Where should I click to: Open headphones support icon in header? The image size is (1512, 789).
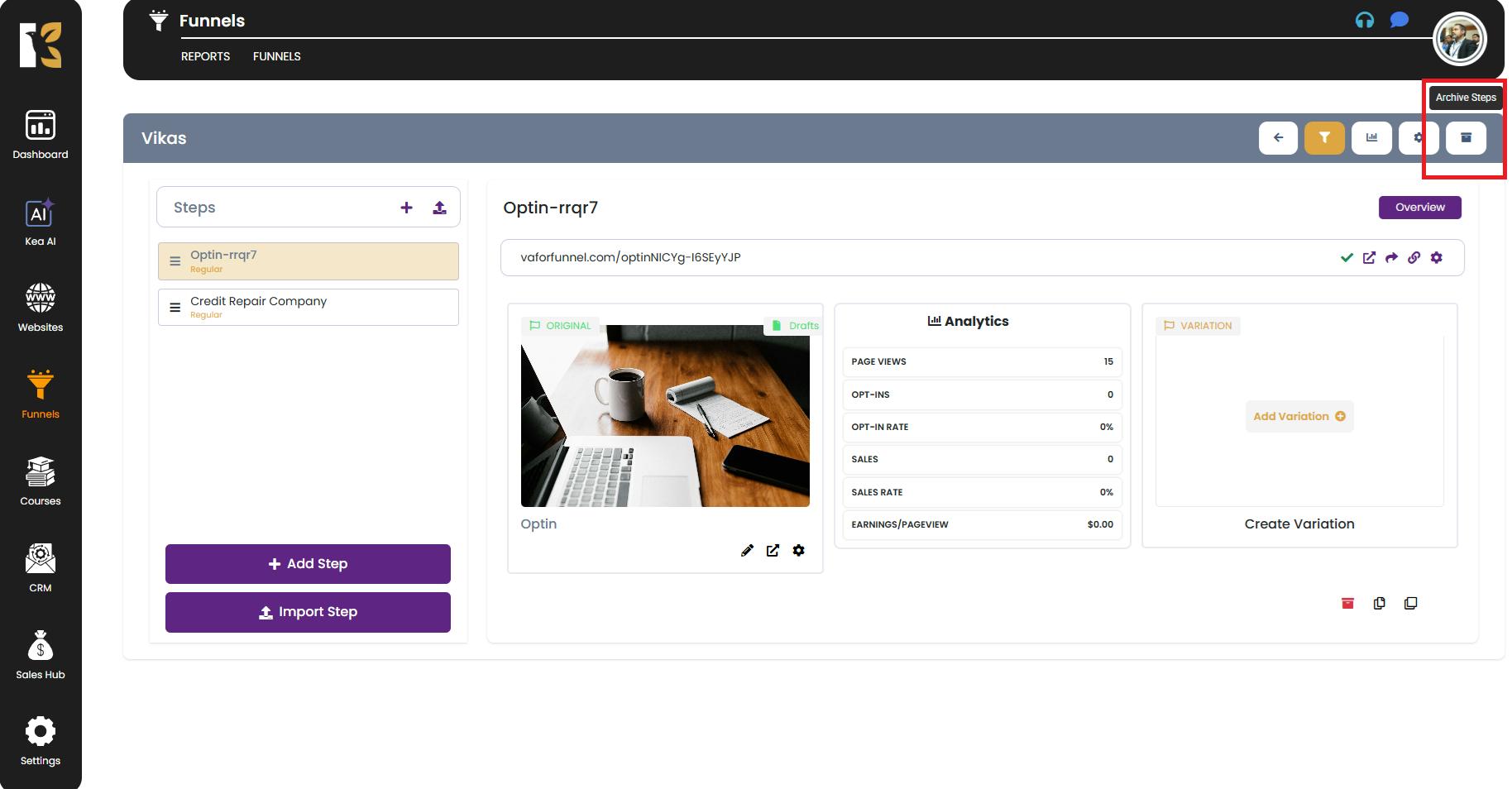1364,21
